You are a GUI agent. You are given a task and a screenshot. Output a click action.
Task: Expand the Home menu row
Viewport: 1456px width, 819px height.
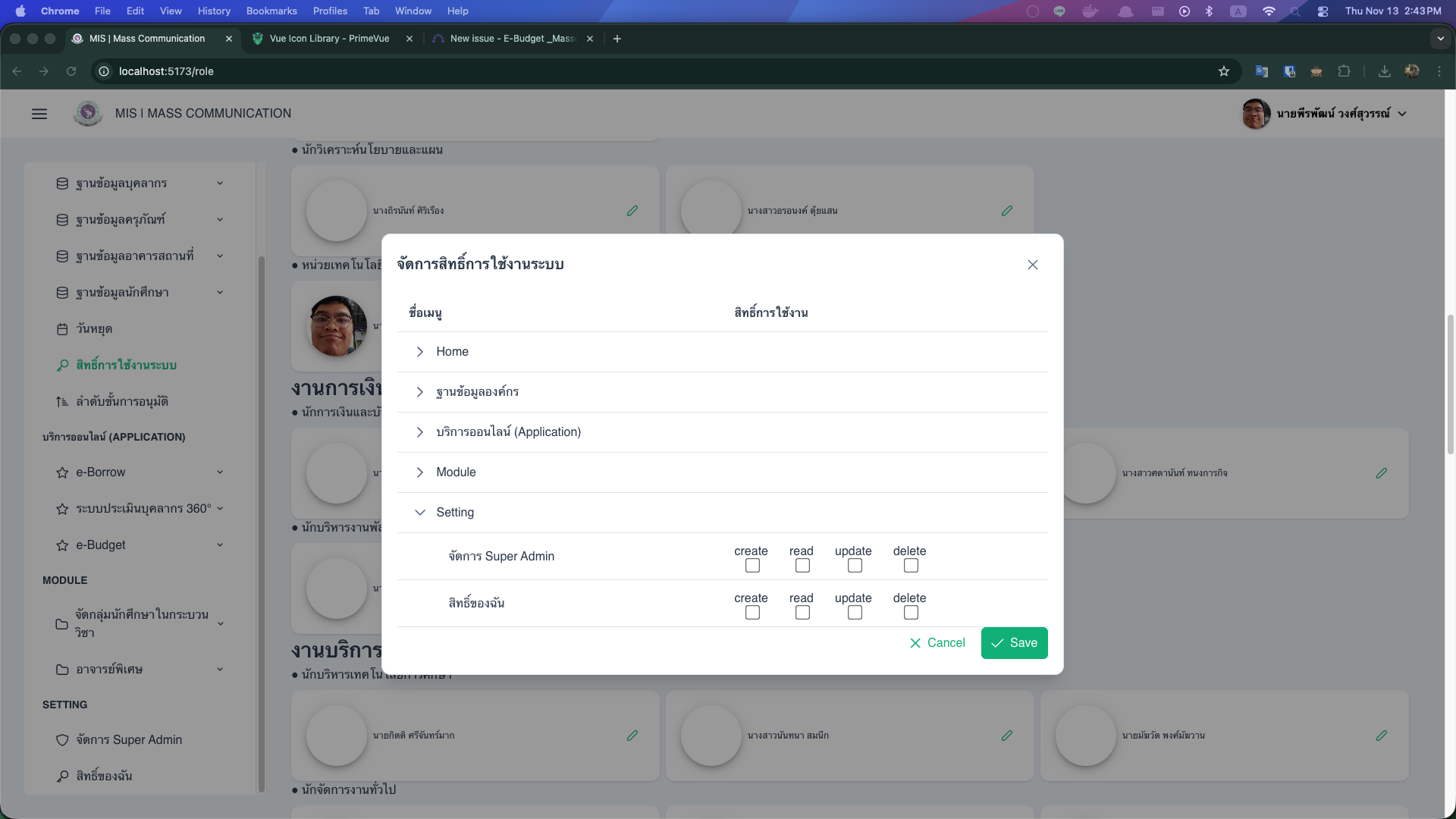click(419, 352)
